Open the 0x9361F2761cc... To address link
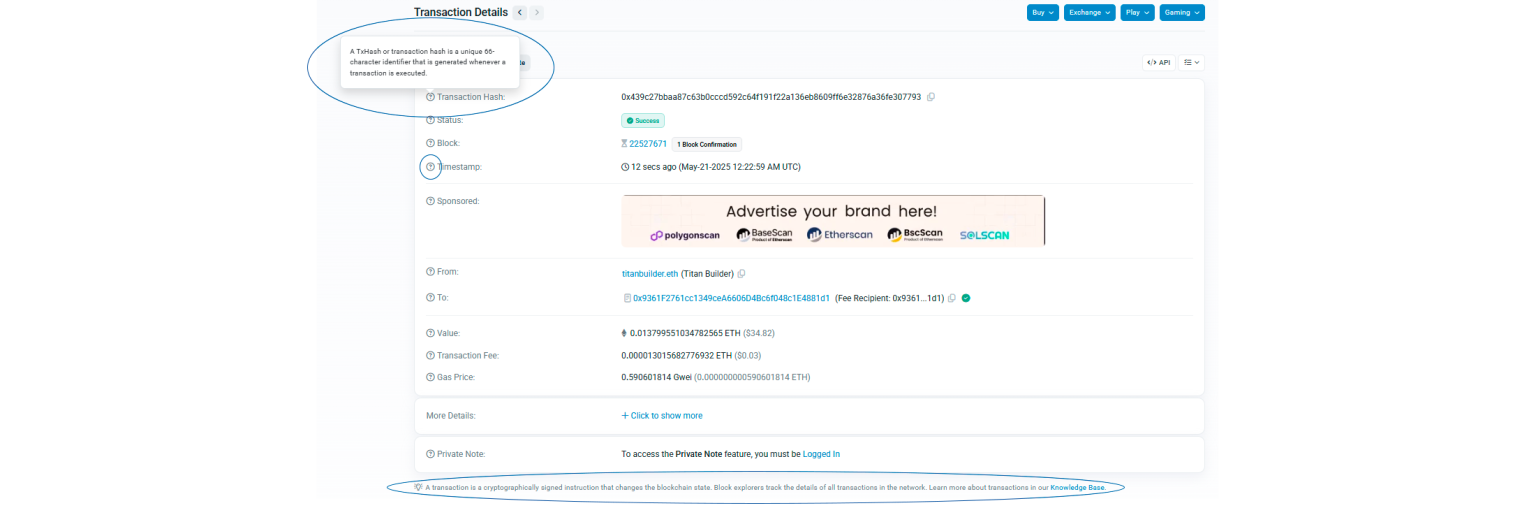This screenshot has width=1536, height=515. (731, 298)
